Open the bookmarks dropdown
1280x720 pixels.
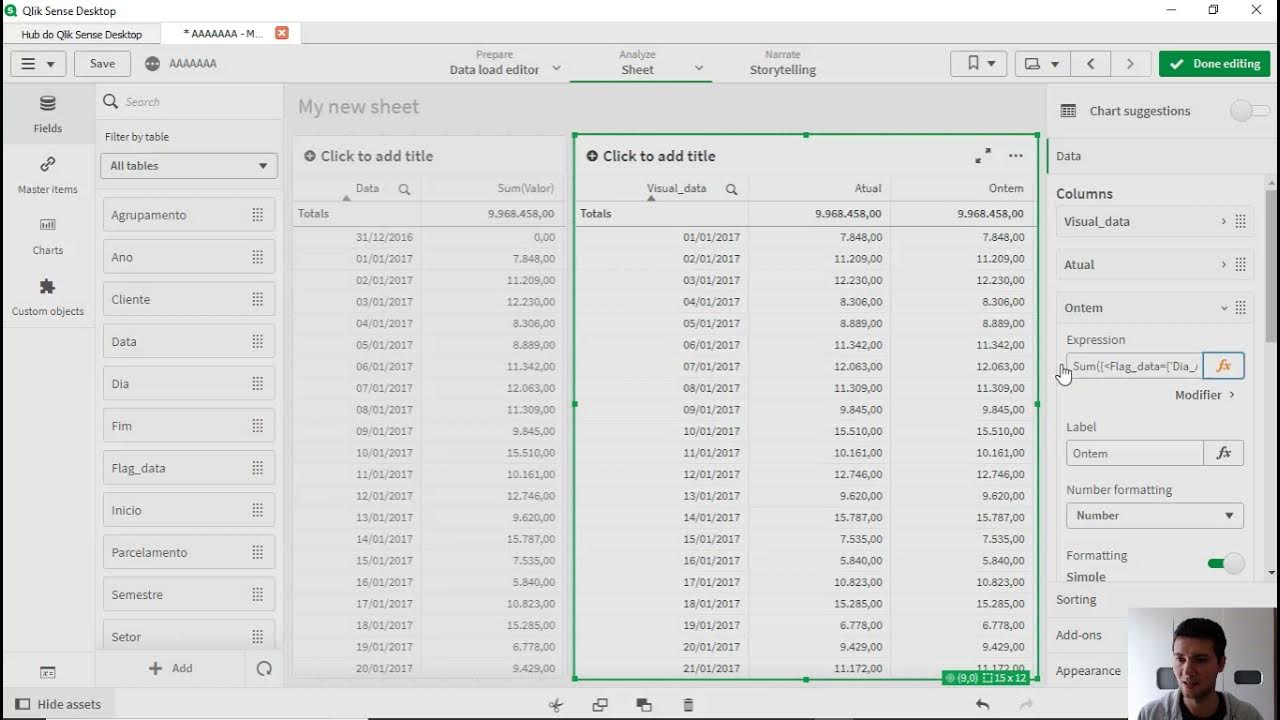point(980,63)
